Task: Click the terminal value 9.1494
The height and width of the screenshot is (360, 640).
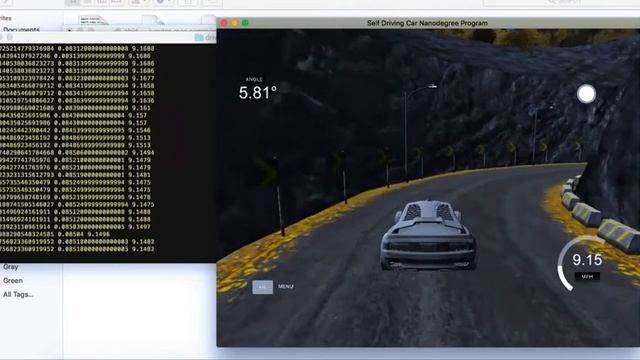Action: (x=143, y=152)
